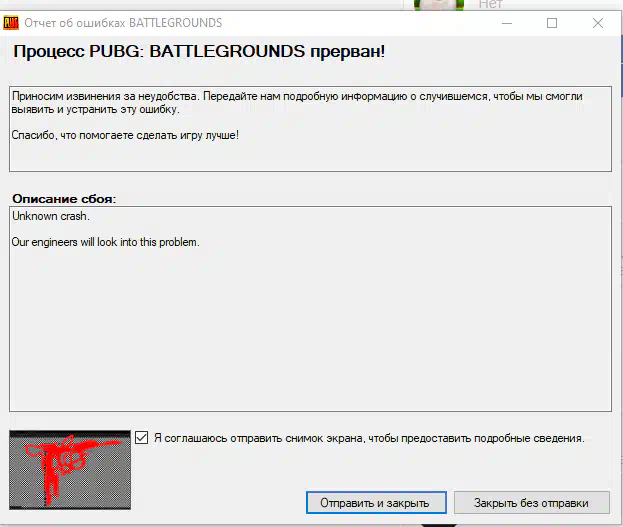This screenshot has width=623, height=527.
Task: Maximize the crash report dialog window
Action: (x=552, y=22)
